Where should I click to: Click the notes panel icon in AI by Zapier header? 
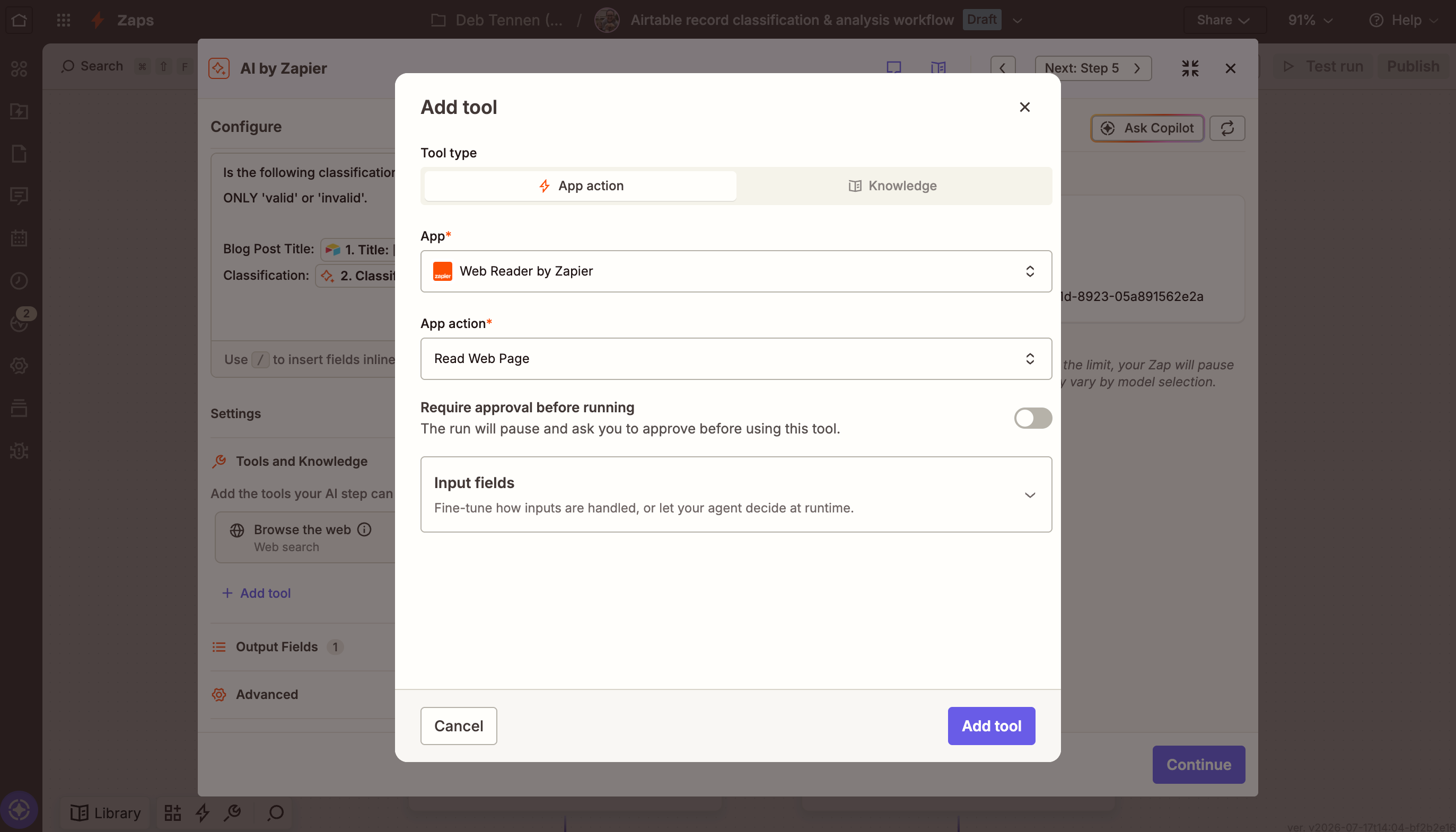893,68
